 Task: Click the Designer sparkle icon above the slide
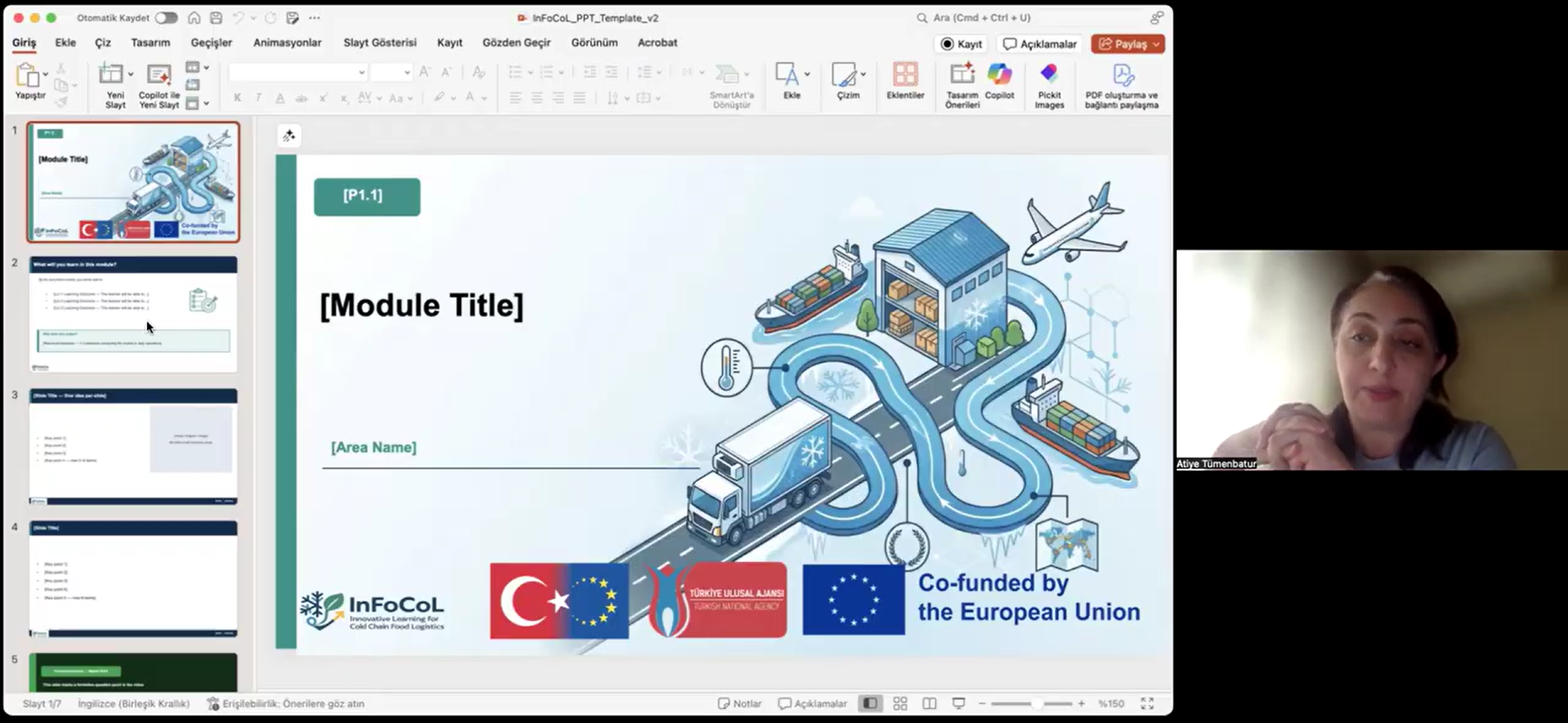point(288,136)
